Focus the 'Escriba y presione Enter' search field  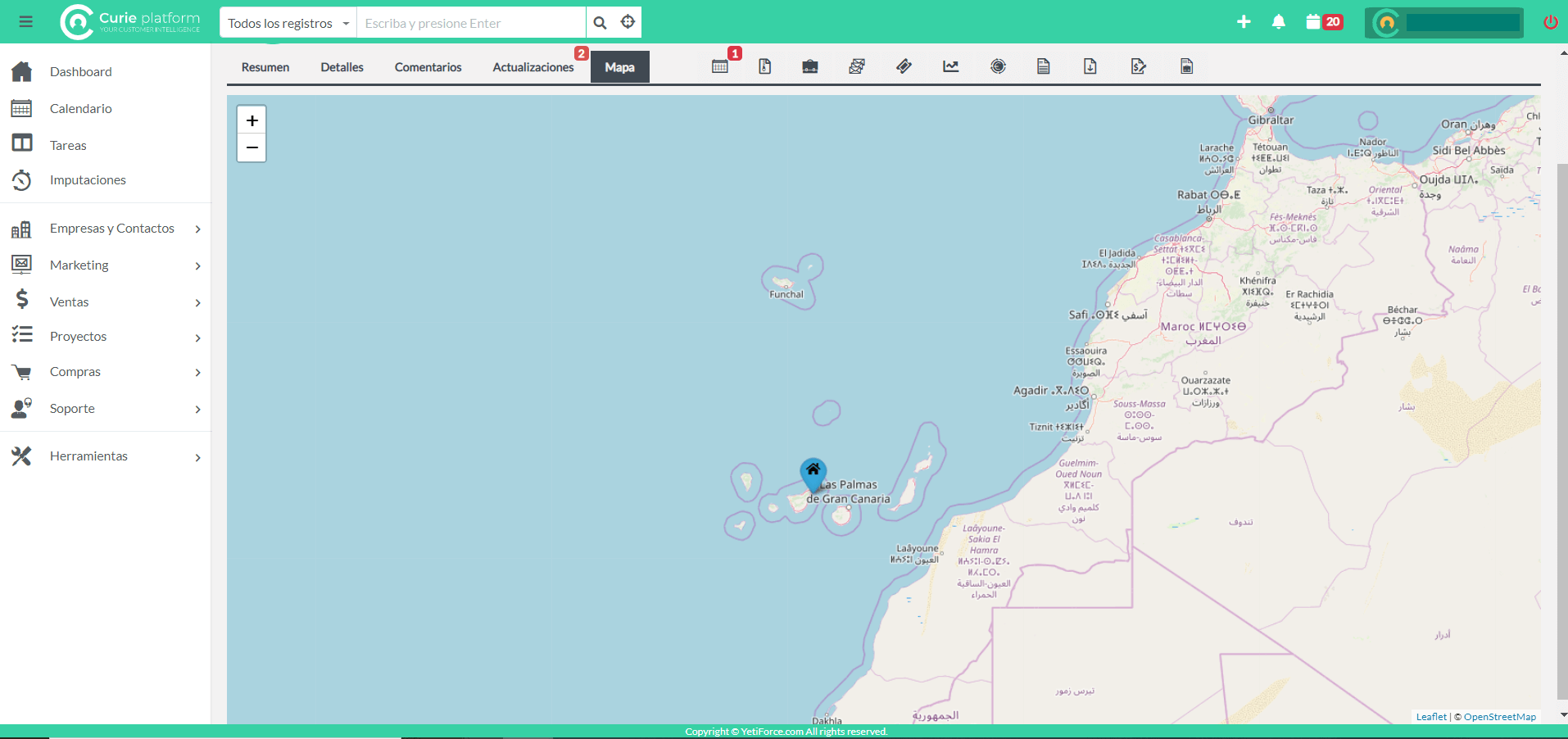tap(471, 23)
